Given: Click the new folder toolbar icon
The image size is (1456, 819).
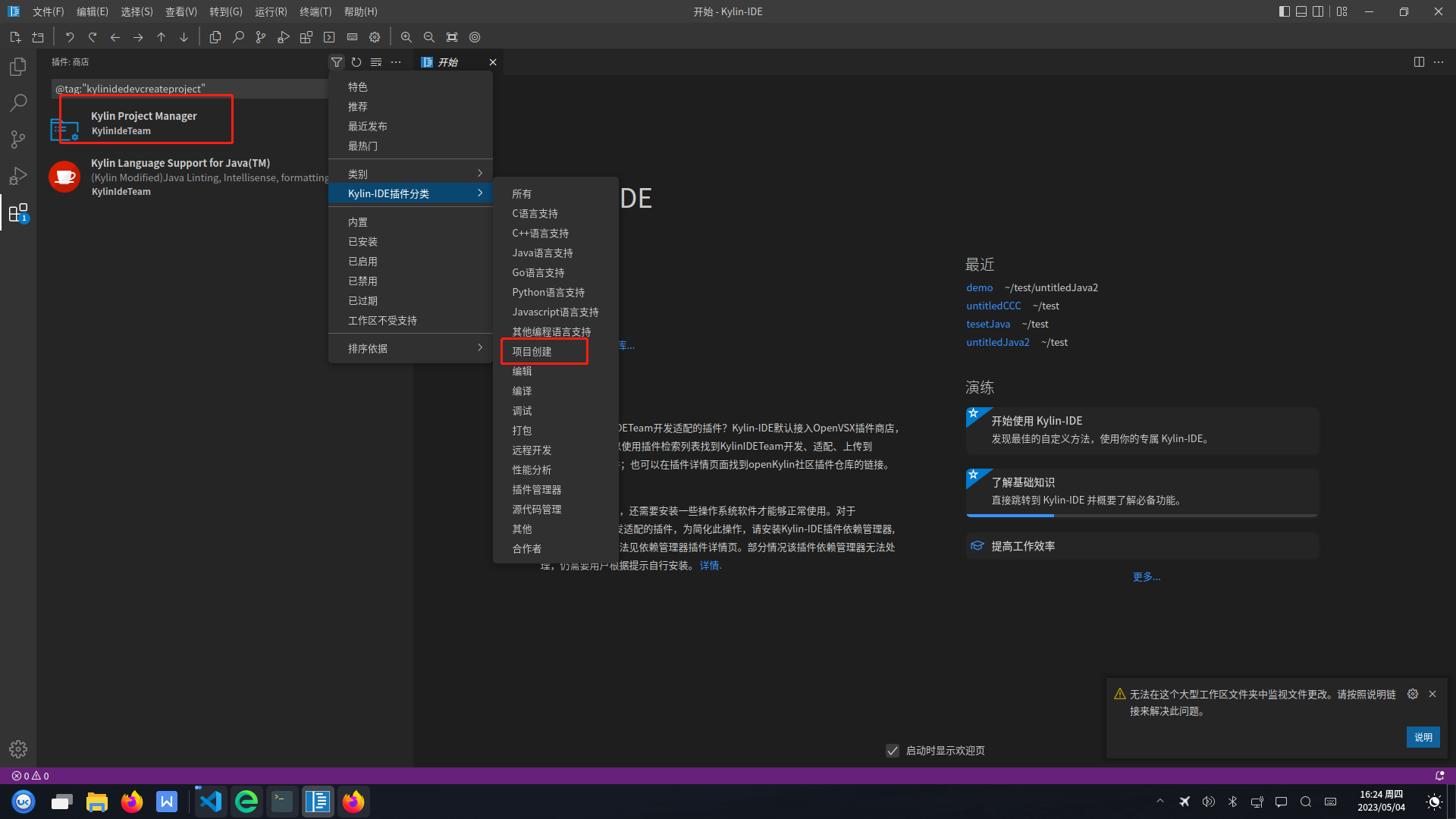Looking at the screenshot, I should coord(38,37).
